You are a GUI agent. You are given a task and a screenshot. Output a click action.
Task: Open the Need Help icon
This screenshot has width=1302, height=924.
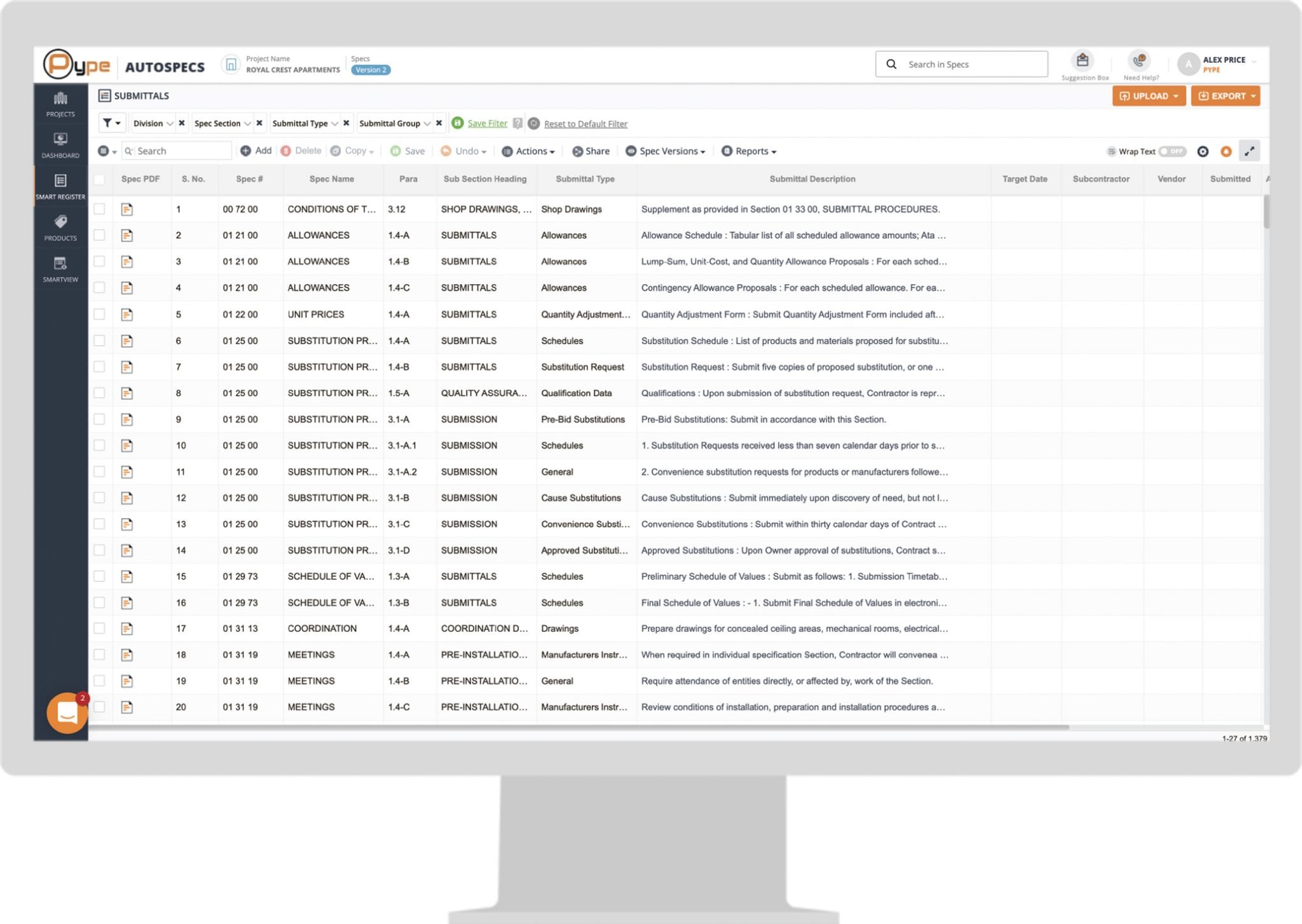(x=1139, y=61)
